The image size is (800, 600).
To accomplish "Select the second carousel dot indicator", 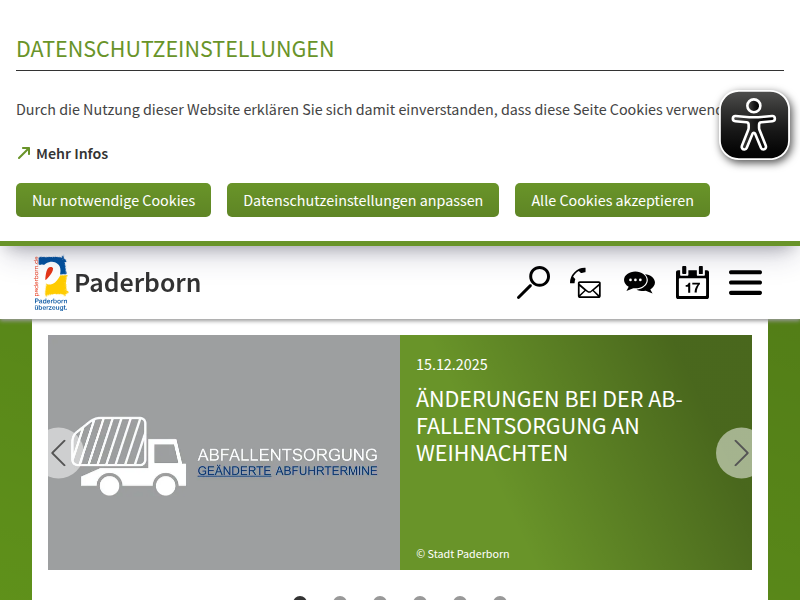I will tap(340, 598).
